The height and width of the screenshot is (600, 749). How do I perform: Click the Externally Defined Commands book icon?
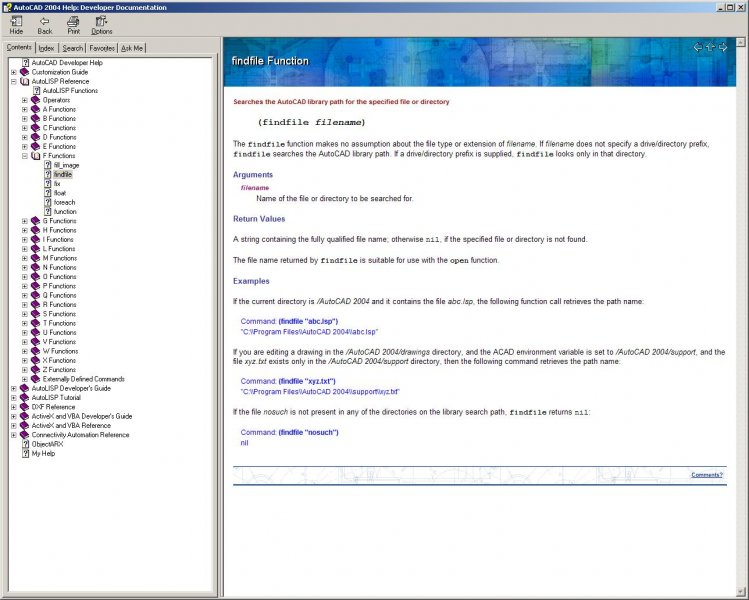(35, 379)
